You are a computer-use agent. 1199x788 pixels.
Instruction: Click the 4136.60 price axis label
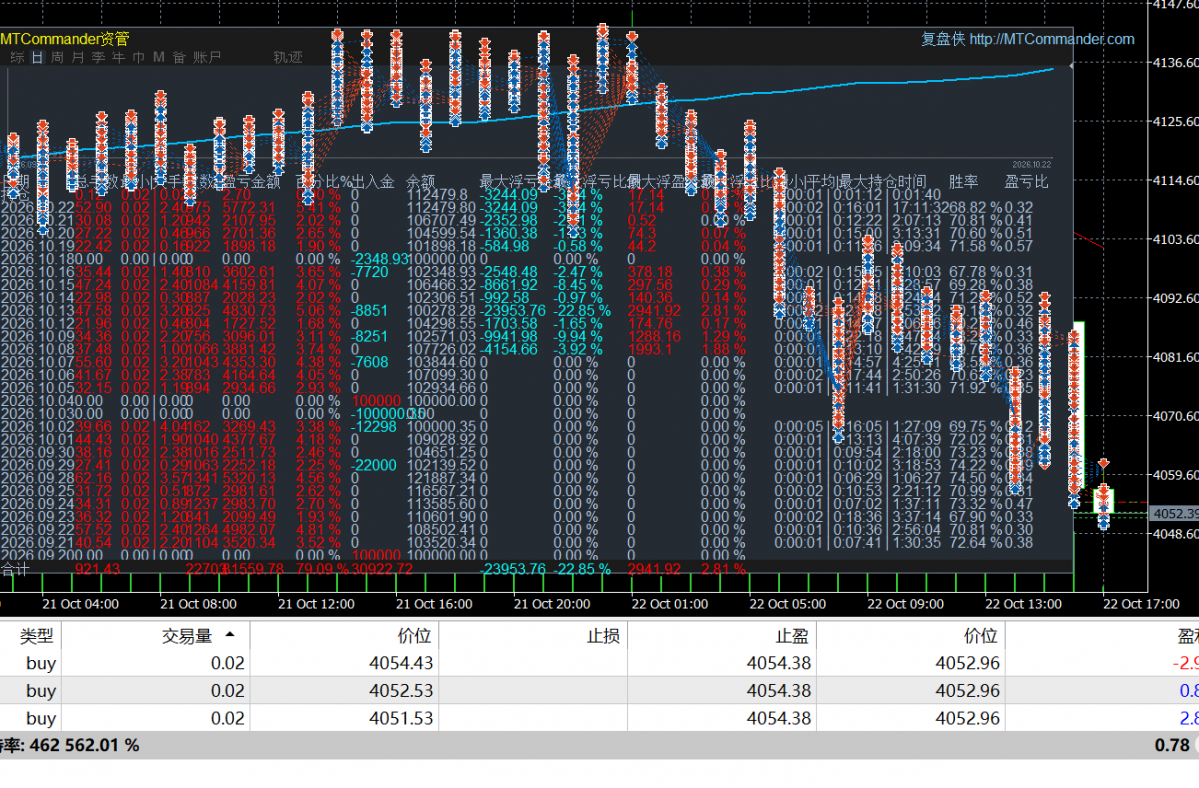[x=1176, y=63]
